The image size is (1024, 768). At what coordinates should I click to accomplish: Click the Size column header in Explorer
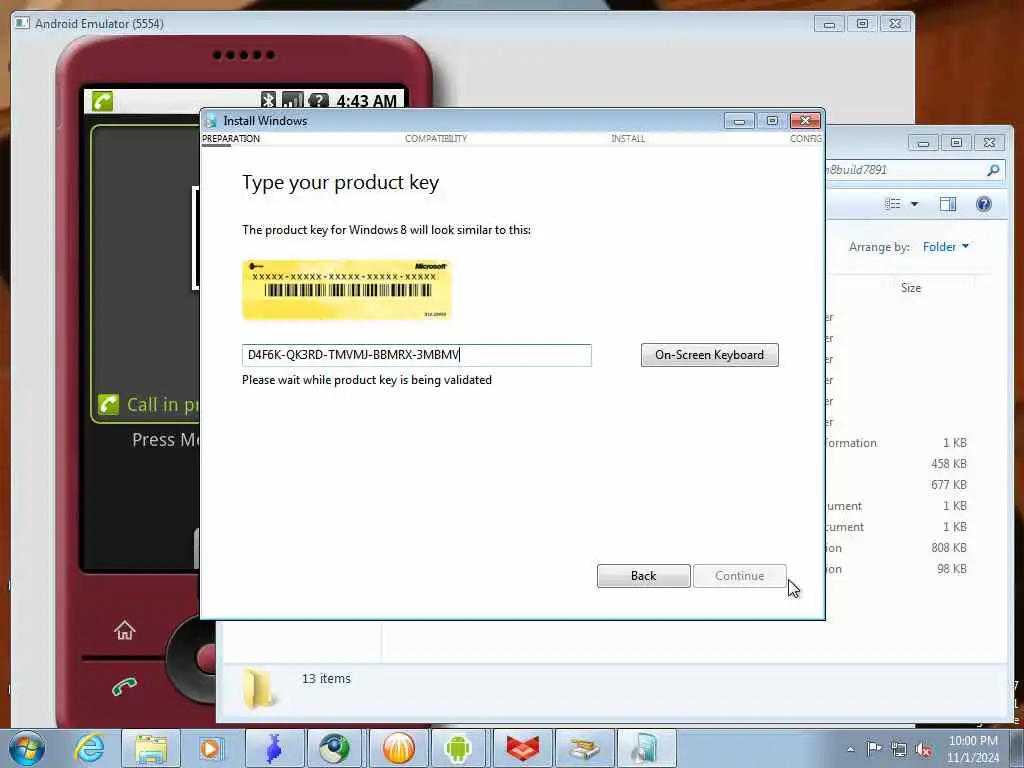pos(911,288)
